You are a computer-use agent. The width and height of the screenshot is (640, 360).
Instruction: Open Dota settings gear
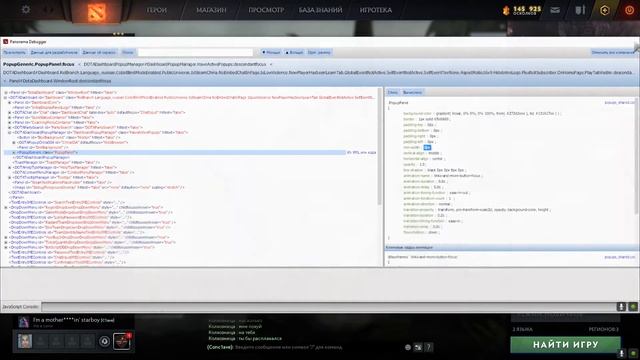(x=26, y=9)
